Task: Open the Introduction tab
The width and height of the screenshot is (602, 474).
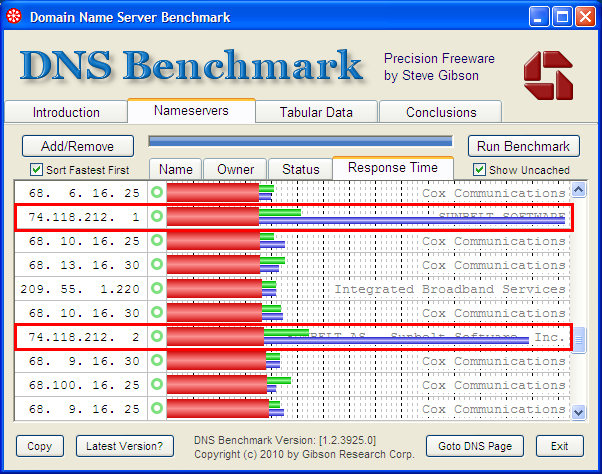Action: point(66,112)
